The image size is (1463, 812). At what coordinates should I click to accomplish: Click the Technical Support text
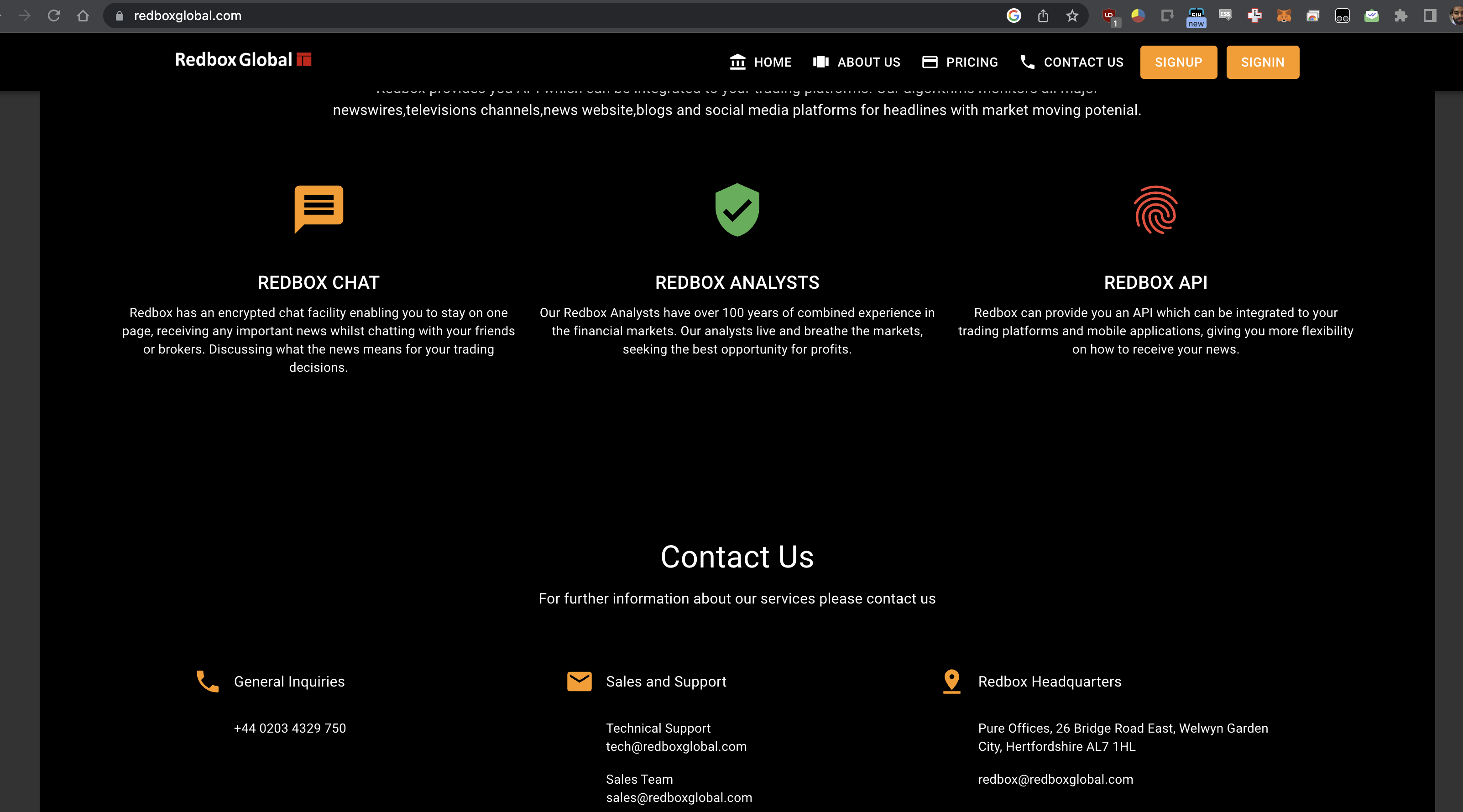[x=658, y=728]
